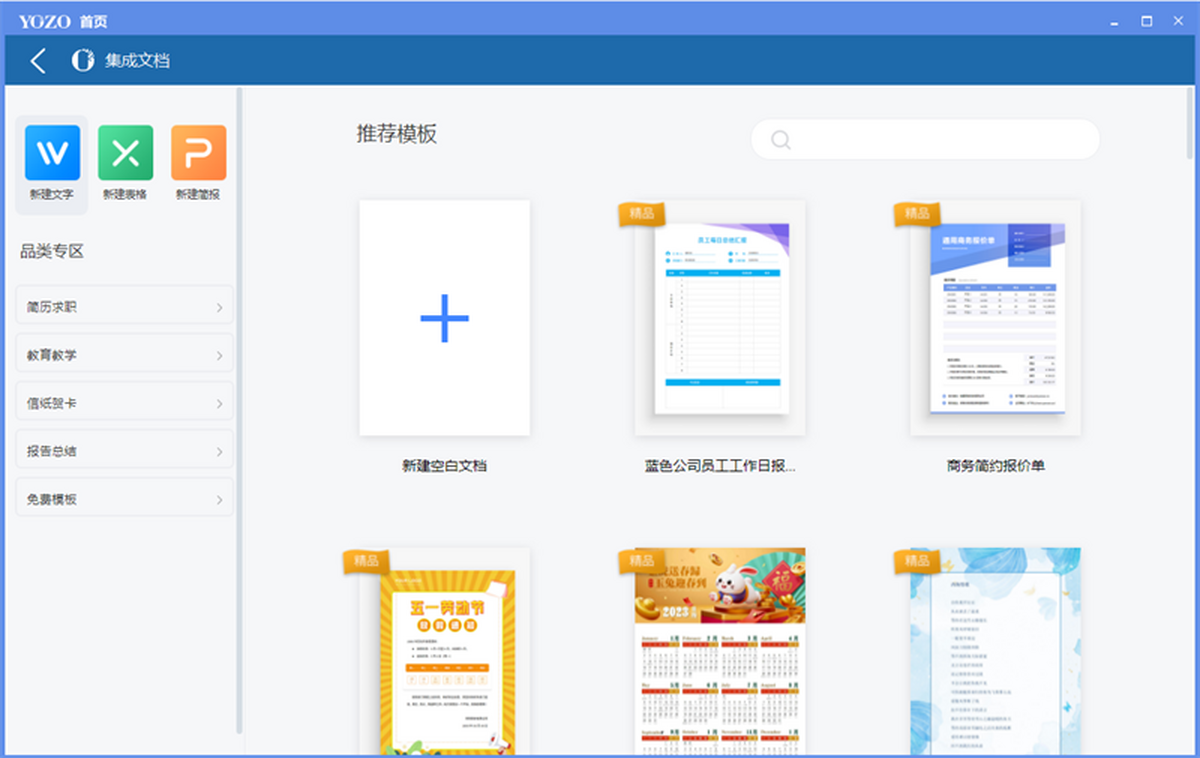Viewport: 1200px width, 758px height.
Task: Click the 新建文字 document icon
Action: pyautogui.click(x=51, y=153)
